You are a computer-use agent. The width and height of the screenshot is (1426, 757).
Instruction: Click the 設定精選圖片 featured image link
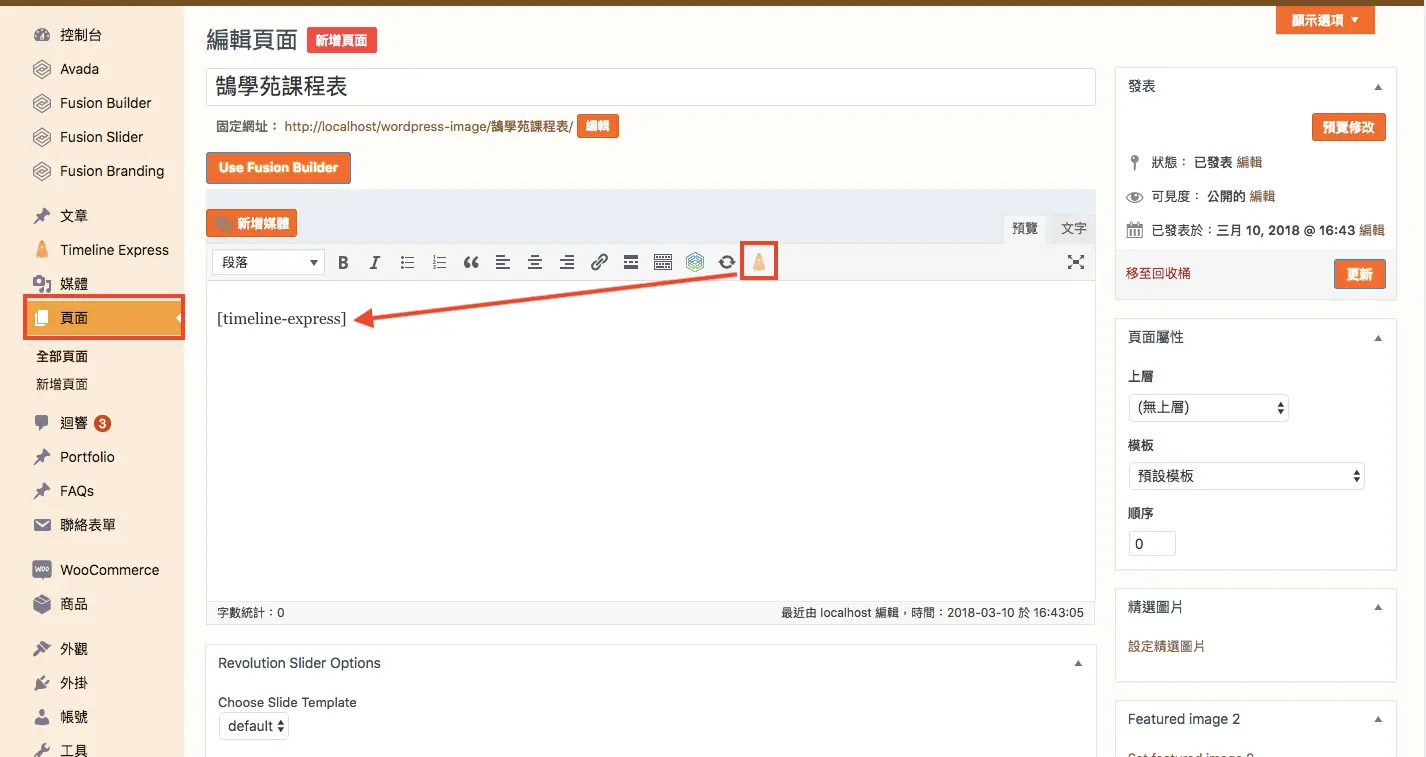[x=1166, y=647]
